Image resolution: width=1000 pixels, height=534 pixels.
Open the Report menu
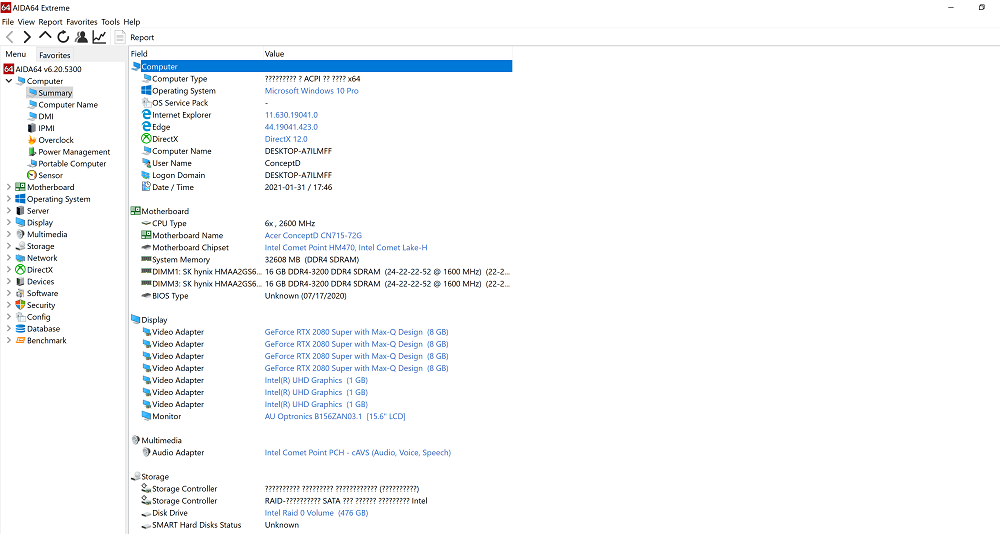50,22
